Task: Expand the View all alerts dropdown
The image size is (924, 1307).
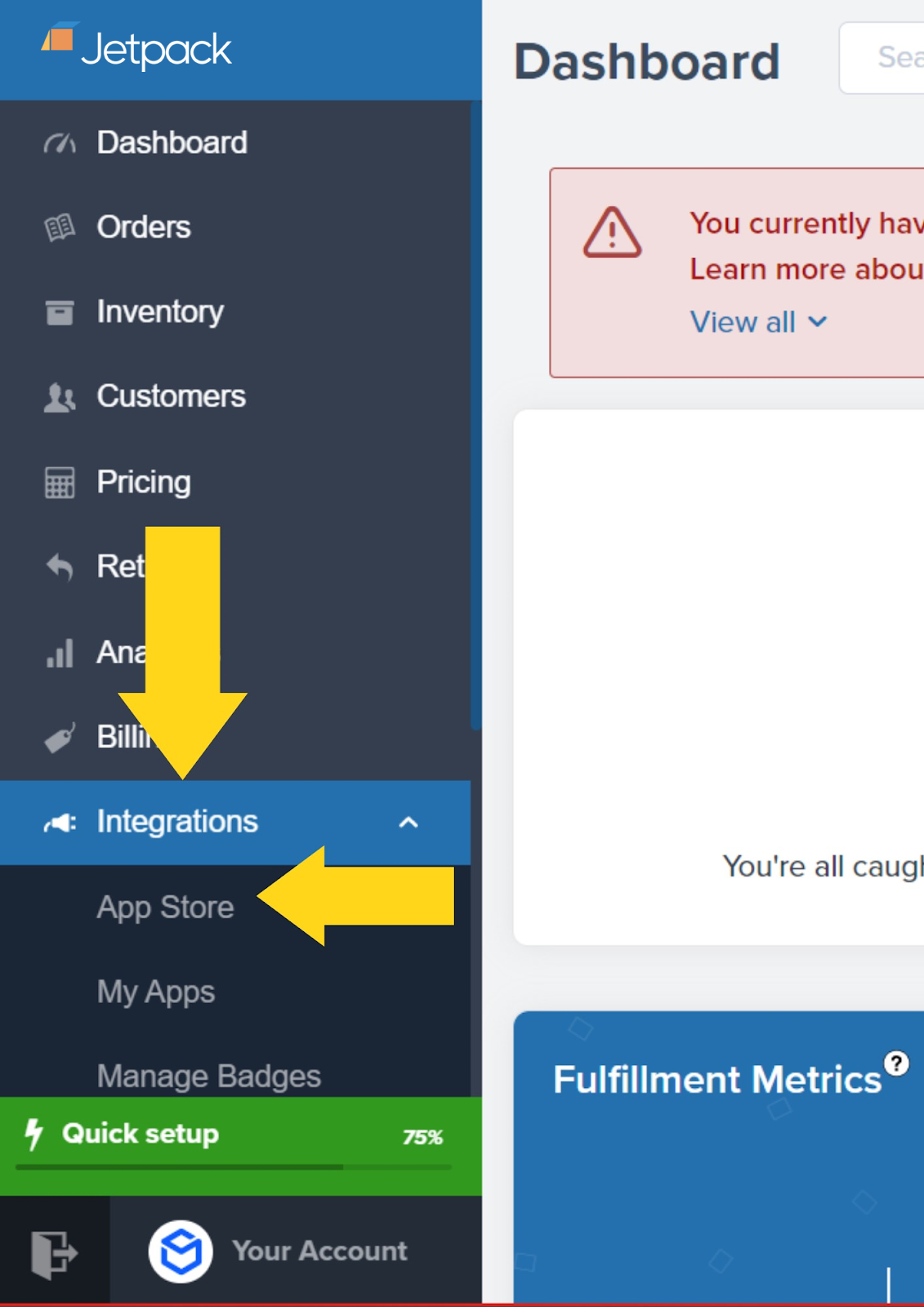Action: (x=760, y=322)
